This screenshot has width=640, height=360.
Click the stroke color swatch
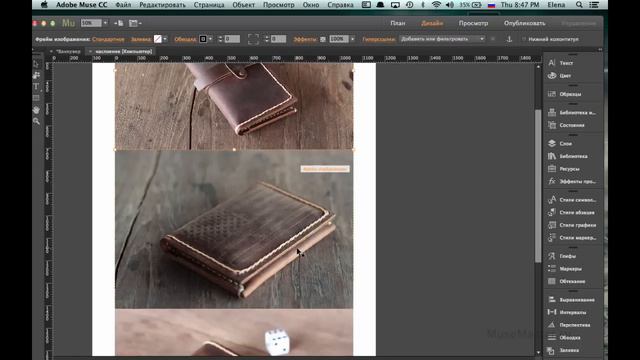click(203, 39)
